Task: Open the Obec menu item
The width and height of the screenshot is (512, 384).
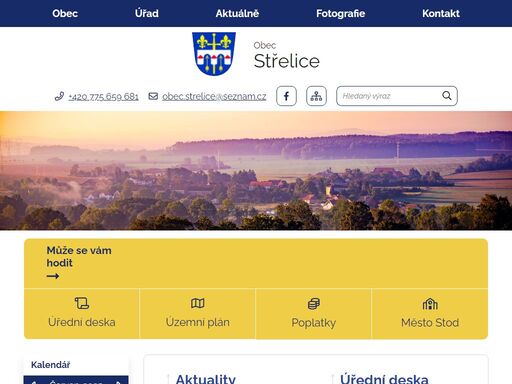Action: click(65, 13)
